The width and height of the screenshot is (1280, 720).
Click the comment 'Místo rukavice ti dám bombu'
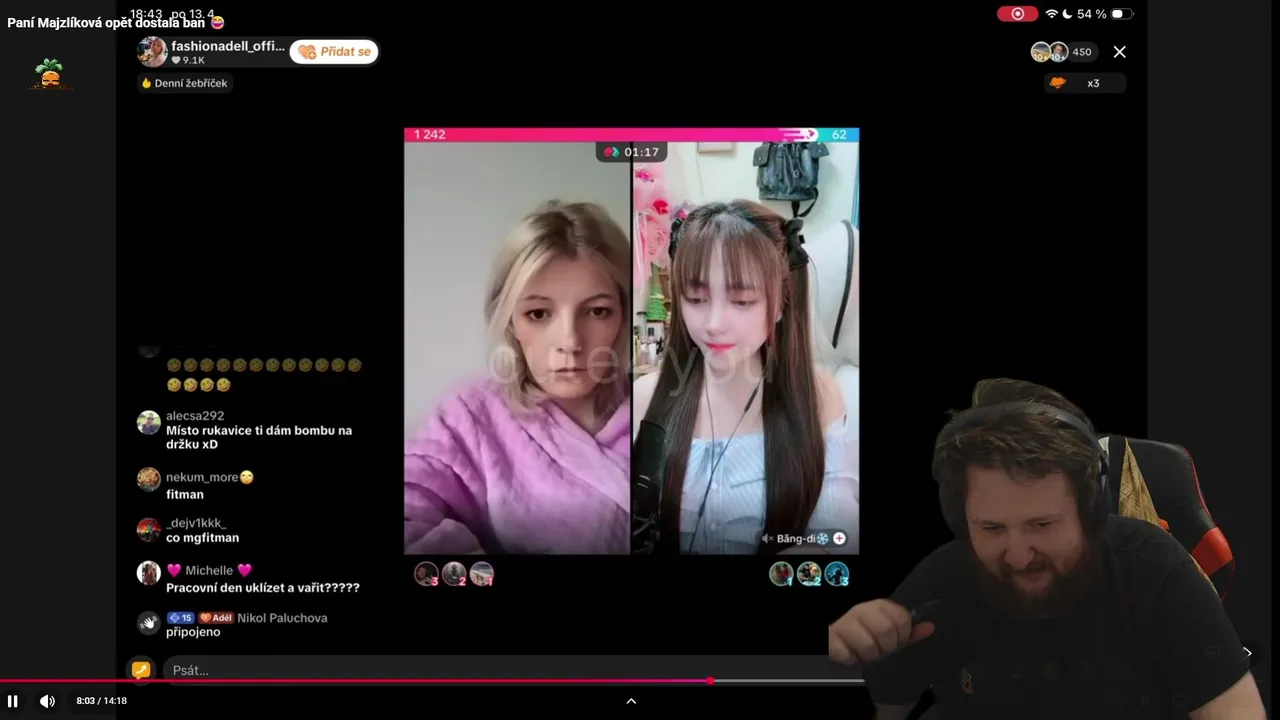click(259, 437)
